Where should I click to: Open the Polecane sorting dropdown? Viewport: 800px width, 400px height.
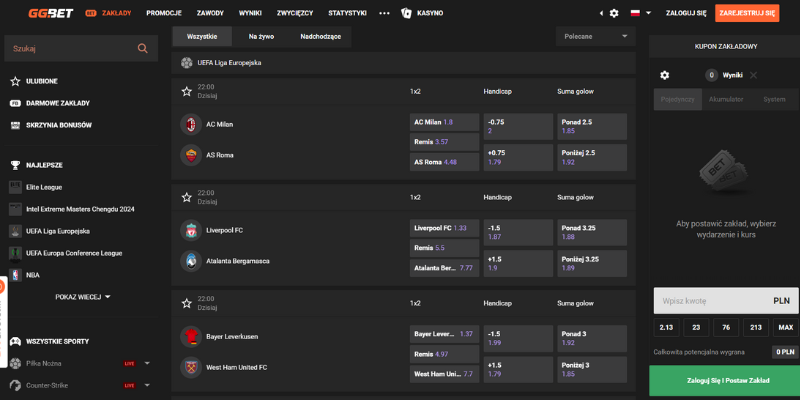click(596, 36)
